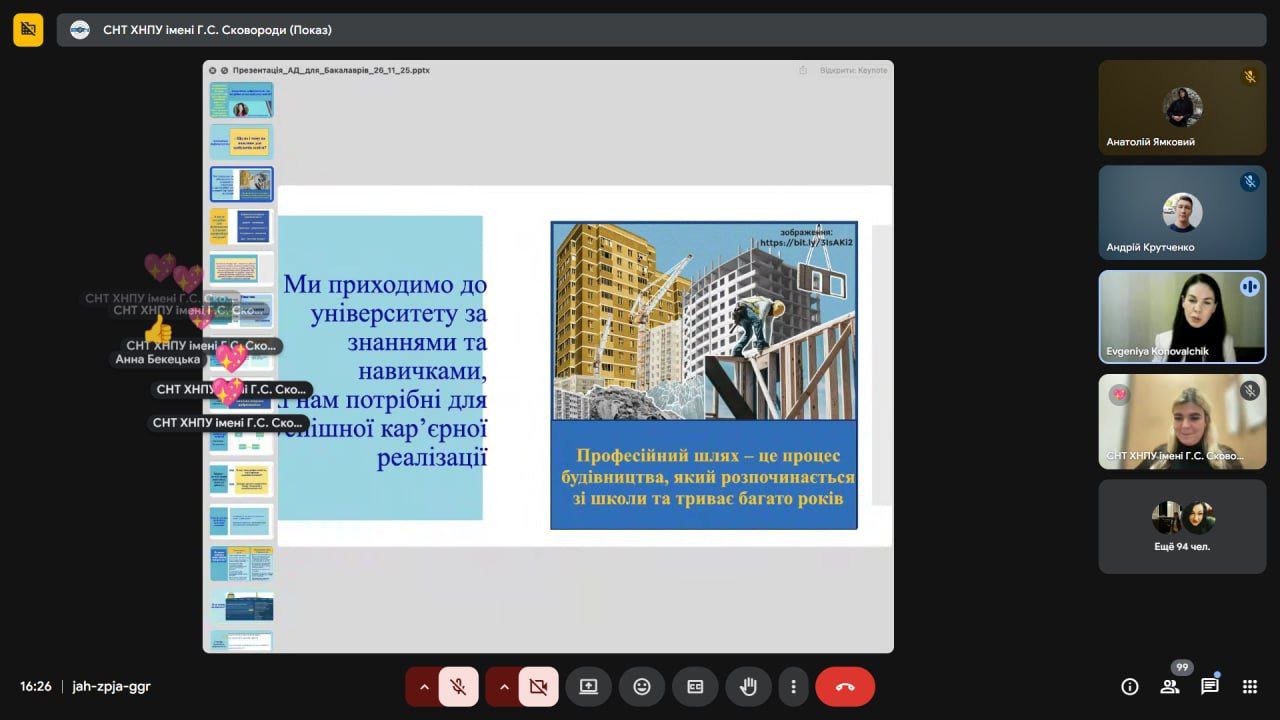
Task: Open the activities grid icon
Action: coord(1249,686)
